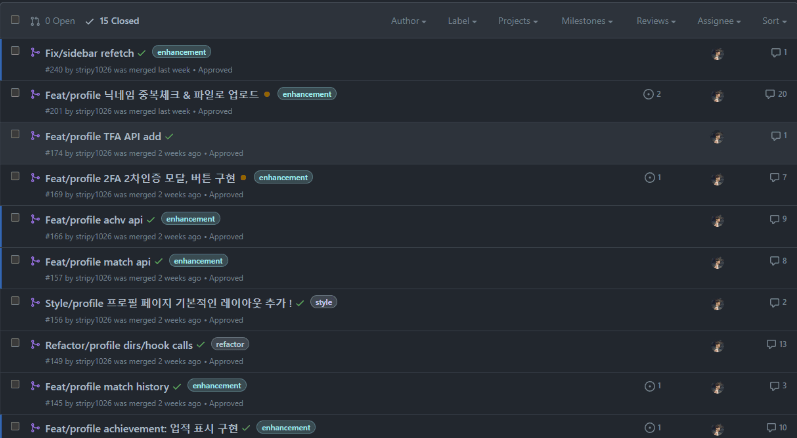Screen dimensions: 797x438
Task: Tick the Refactor/profile dirs/hook calls checkbox
Action: click(x=15, y=342)
